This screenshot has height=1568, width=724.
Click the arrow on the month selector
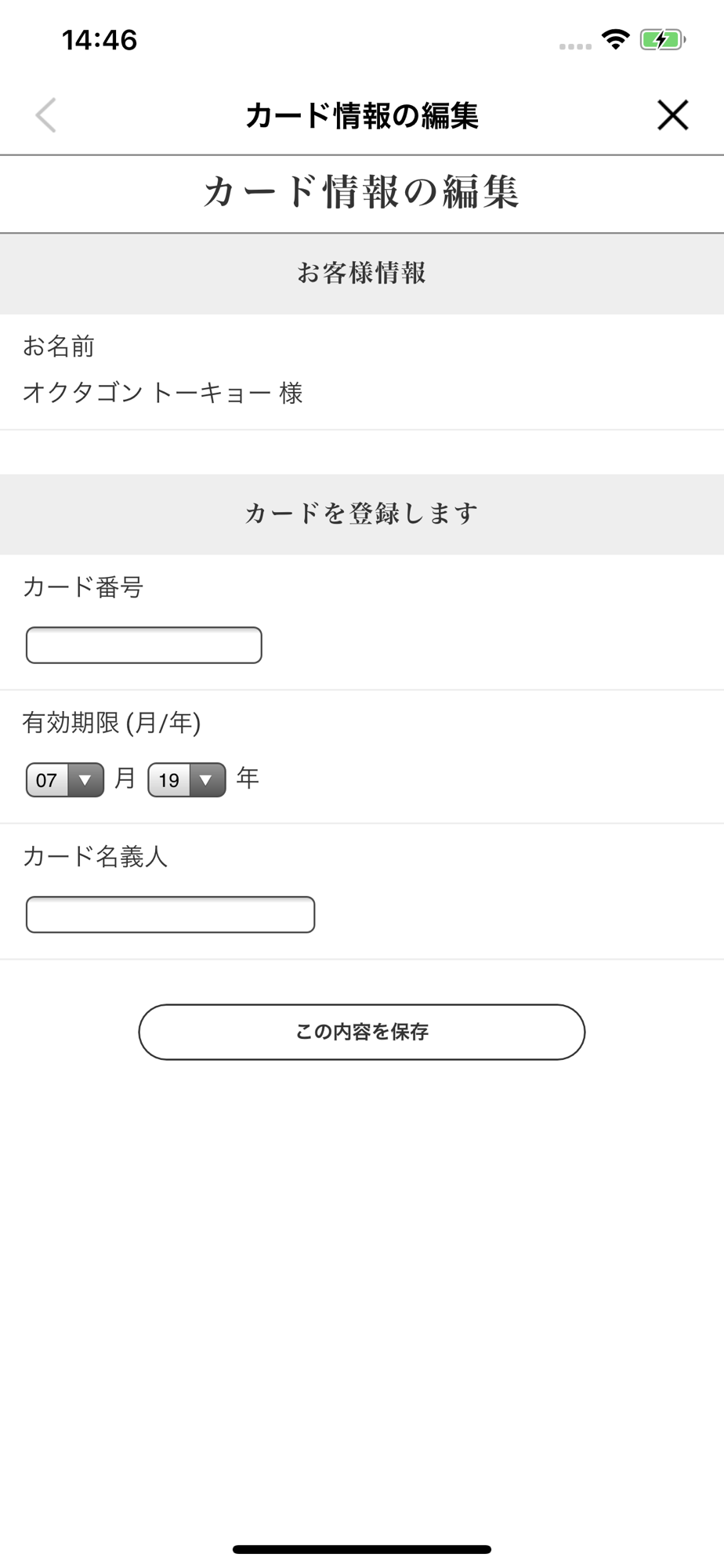pos(86,780)
